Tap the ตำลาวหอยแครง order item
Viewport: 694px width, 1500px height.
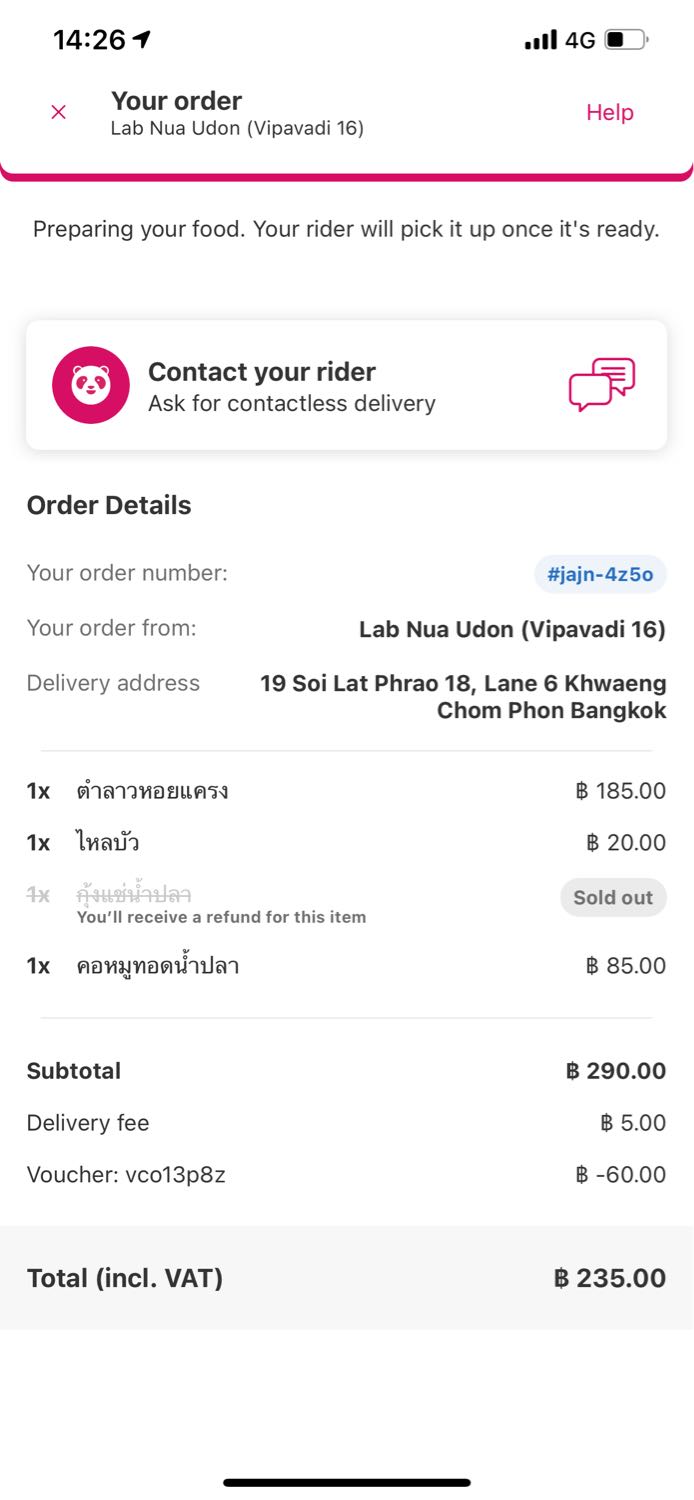[153, 791]
